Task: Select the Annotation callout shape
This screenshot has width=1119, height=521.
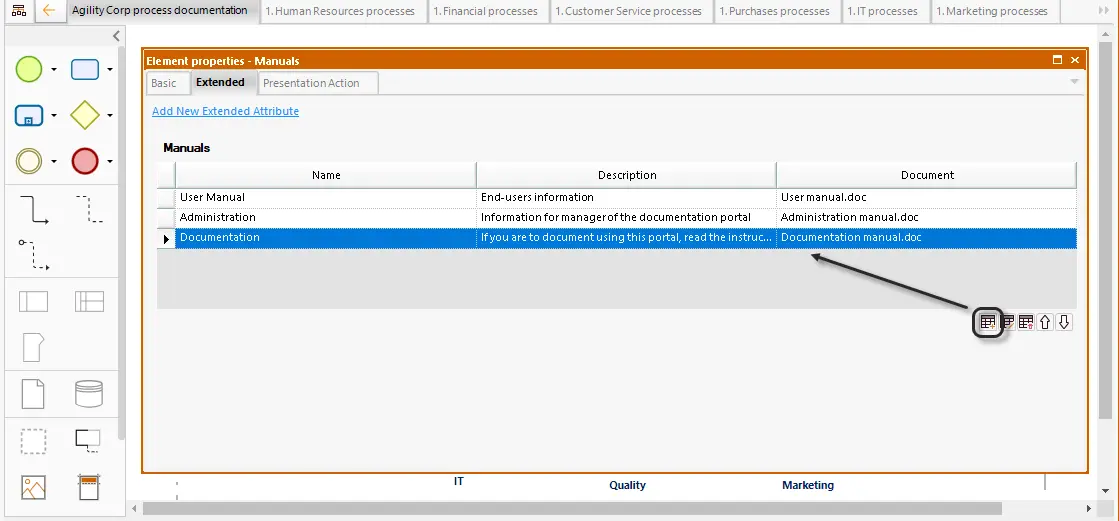Action: pos(88,440)
